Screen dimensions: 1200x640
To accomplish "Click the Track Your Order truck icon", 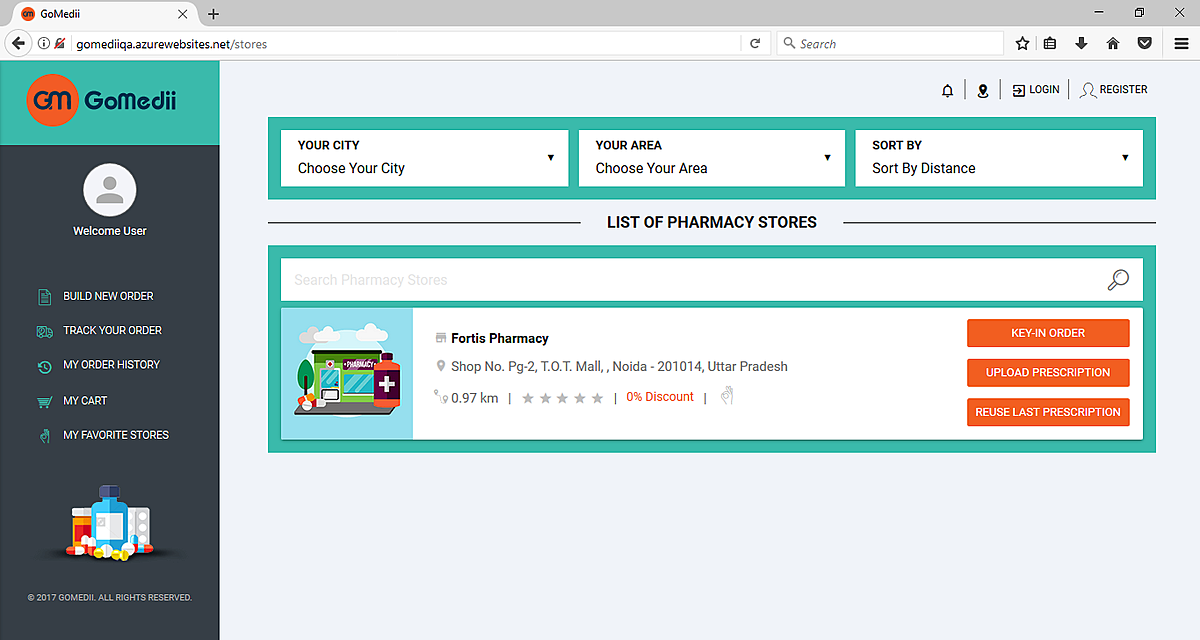I will [44, 331].
